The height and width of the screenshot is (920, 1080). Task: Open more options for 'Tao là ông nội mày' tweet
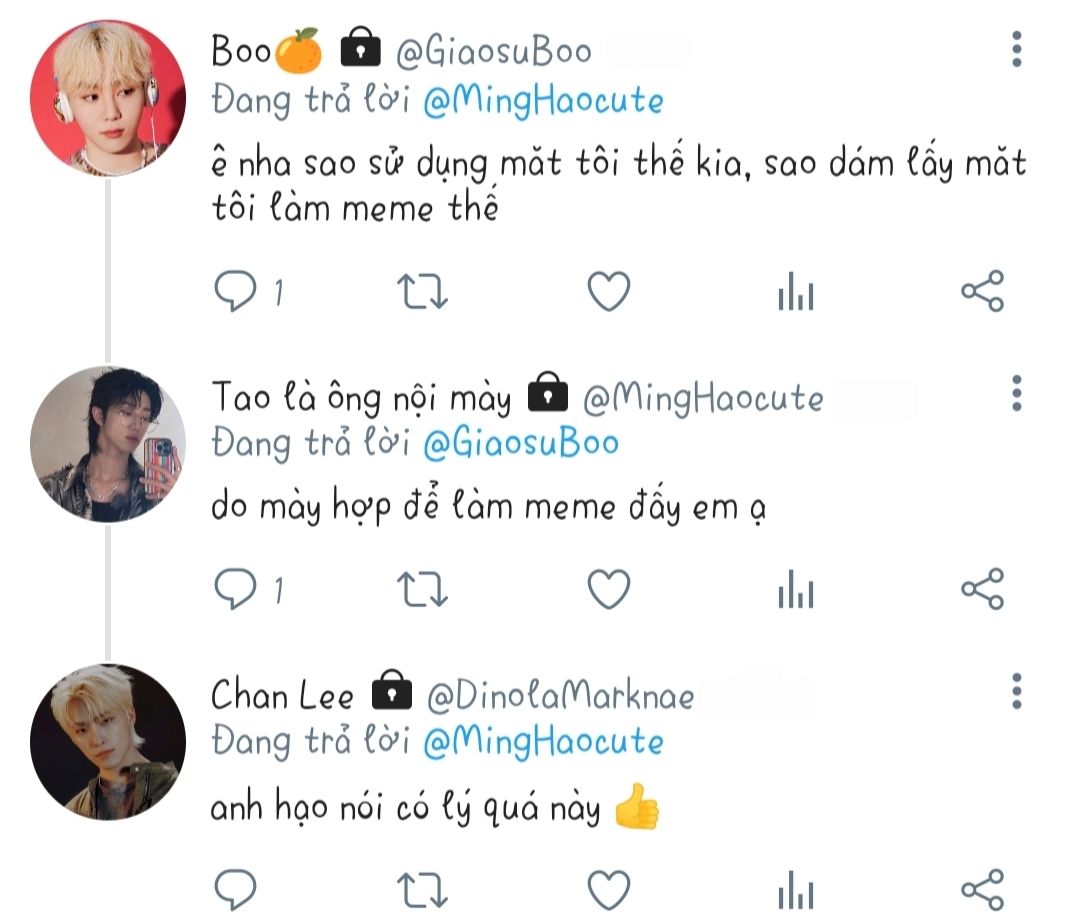1016,394
